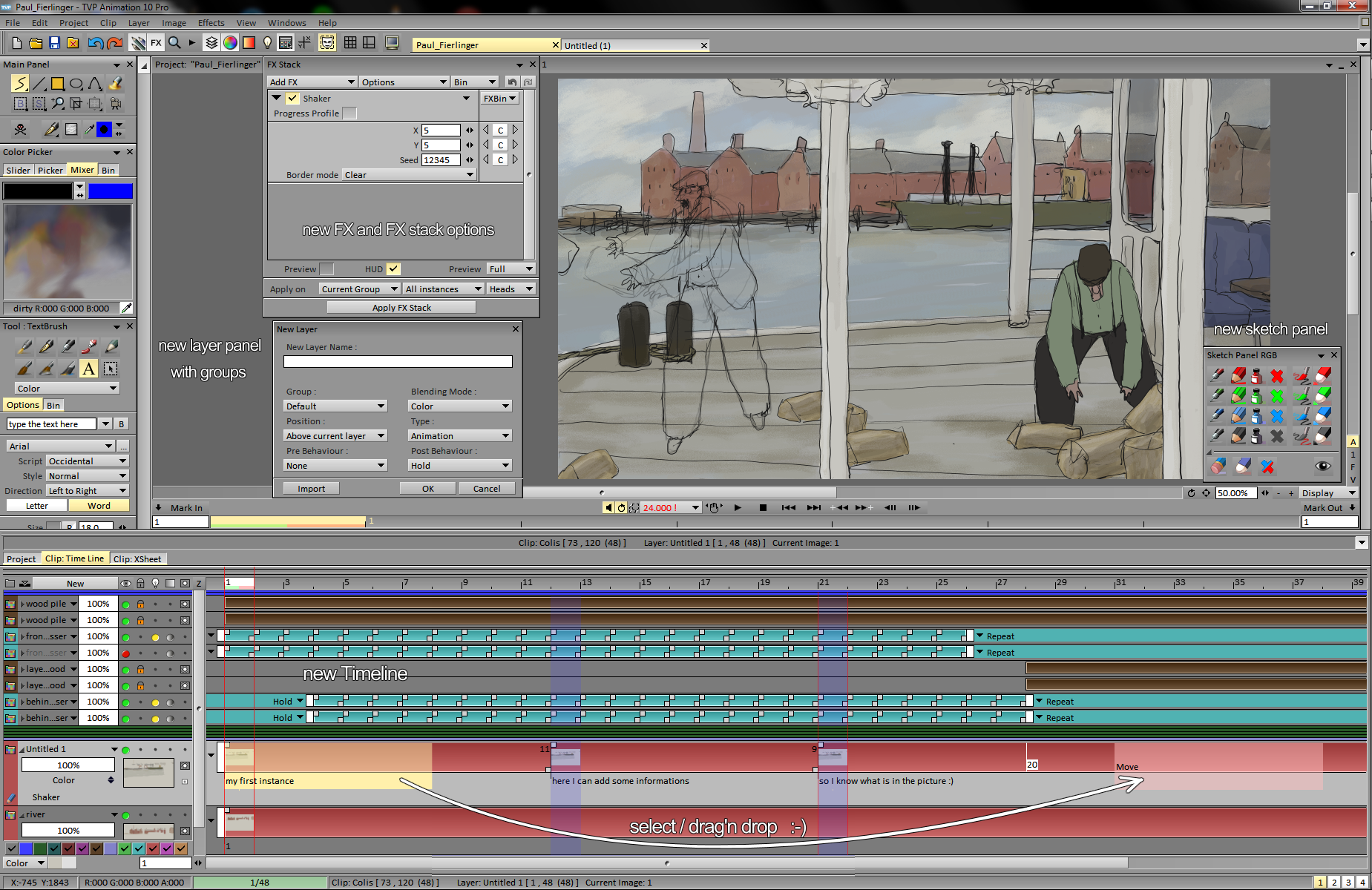Open the Post Behaviour Hold dropdown
This screenshot has height=890, width=1372.
point(460,466)
